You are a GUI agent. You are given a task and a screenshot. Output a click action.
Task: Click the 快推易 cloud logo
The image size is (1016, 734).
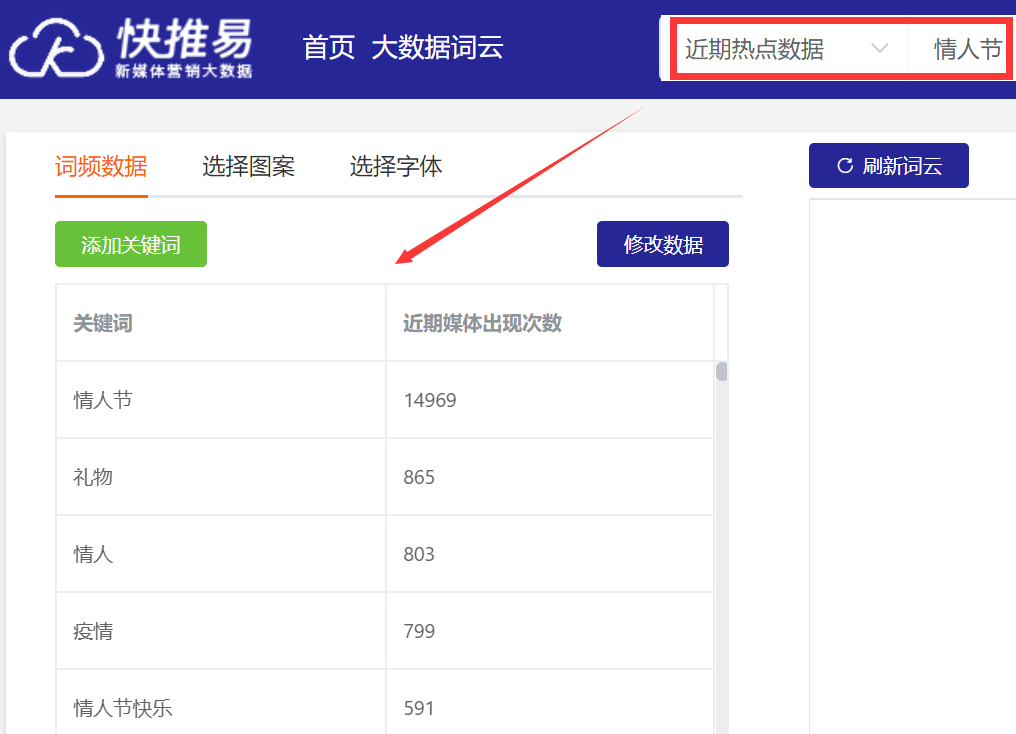(x=131, y=49)
